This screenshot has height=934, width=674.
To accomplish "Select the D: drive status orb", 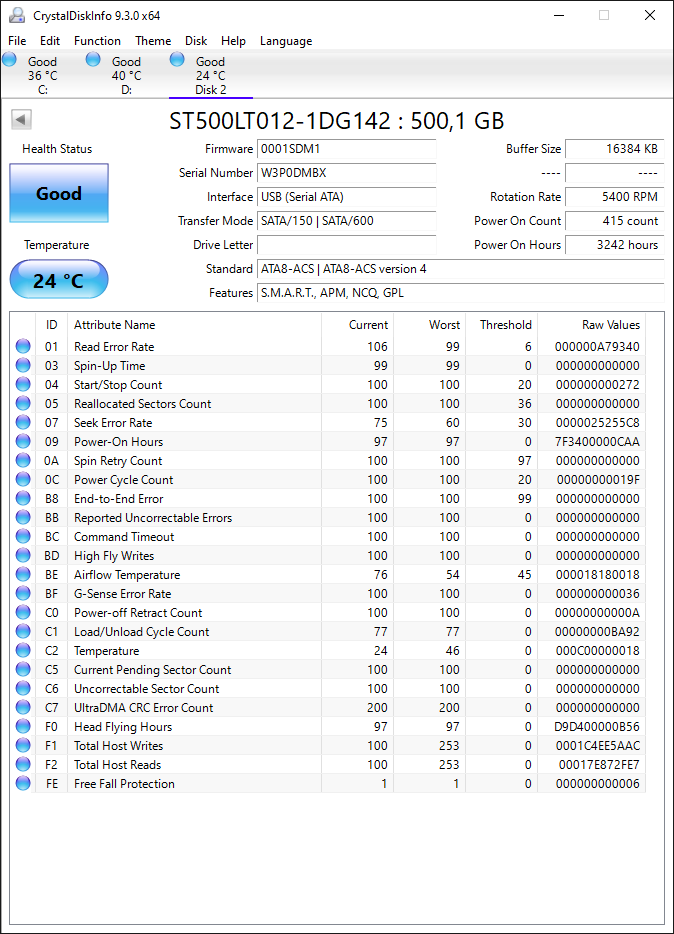I will pyautogui.click(x=93, y=59).
